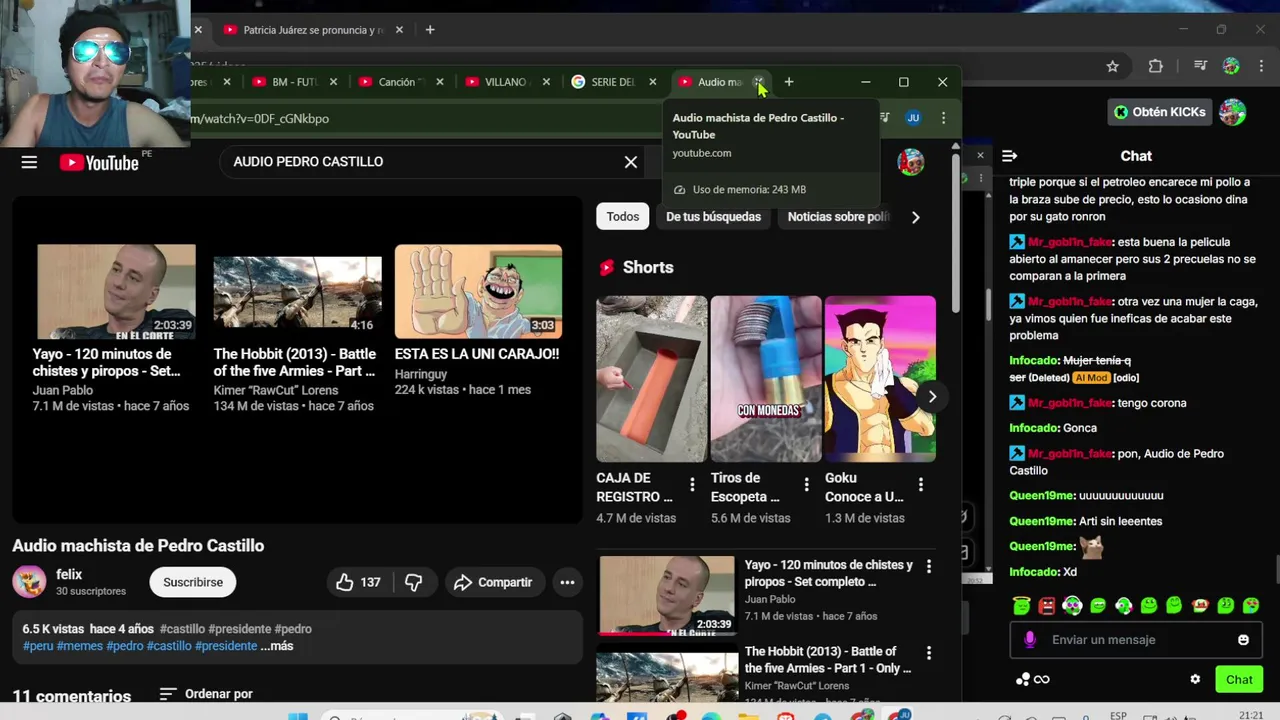Bookmark page with star in back Chrome window

click(x=1112, y=66)
